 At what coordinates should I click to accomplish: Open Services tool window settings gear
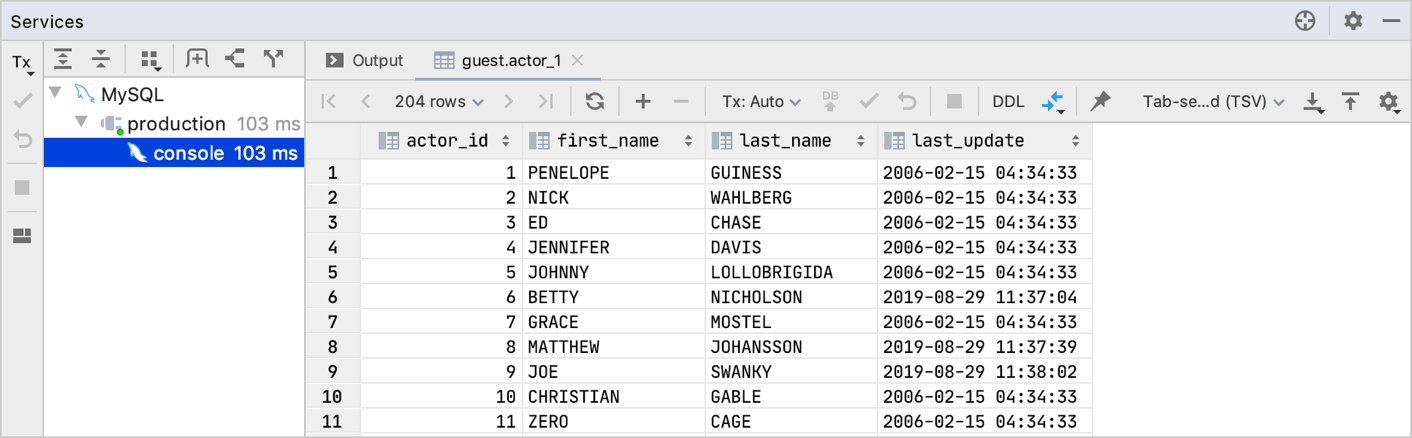pos(1353,21)
